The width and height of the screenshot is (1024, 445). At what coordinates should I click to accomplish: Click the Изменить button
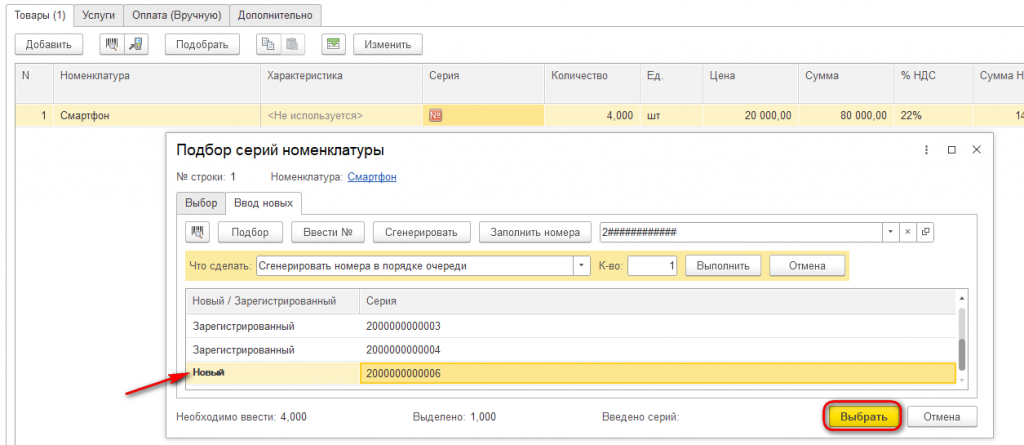click(x=388, y=44)
